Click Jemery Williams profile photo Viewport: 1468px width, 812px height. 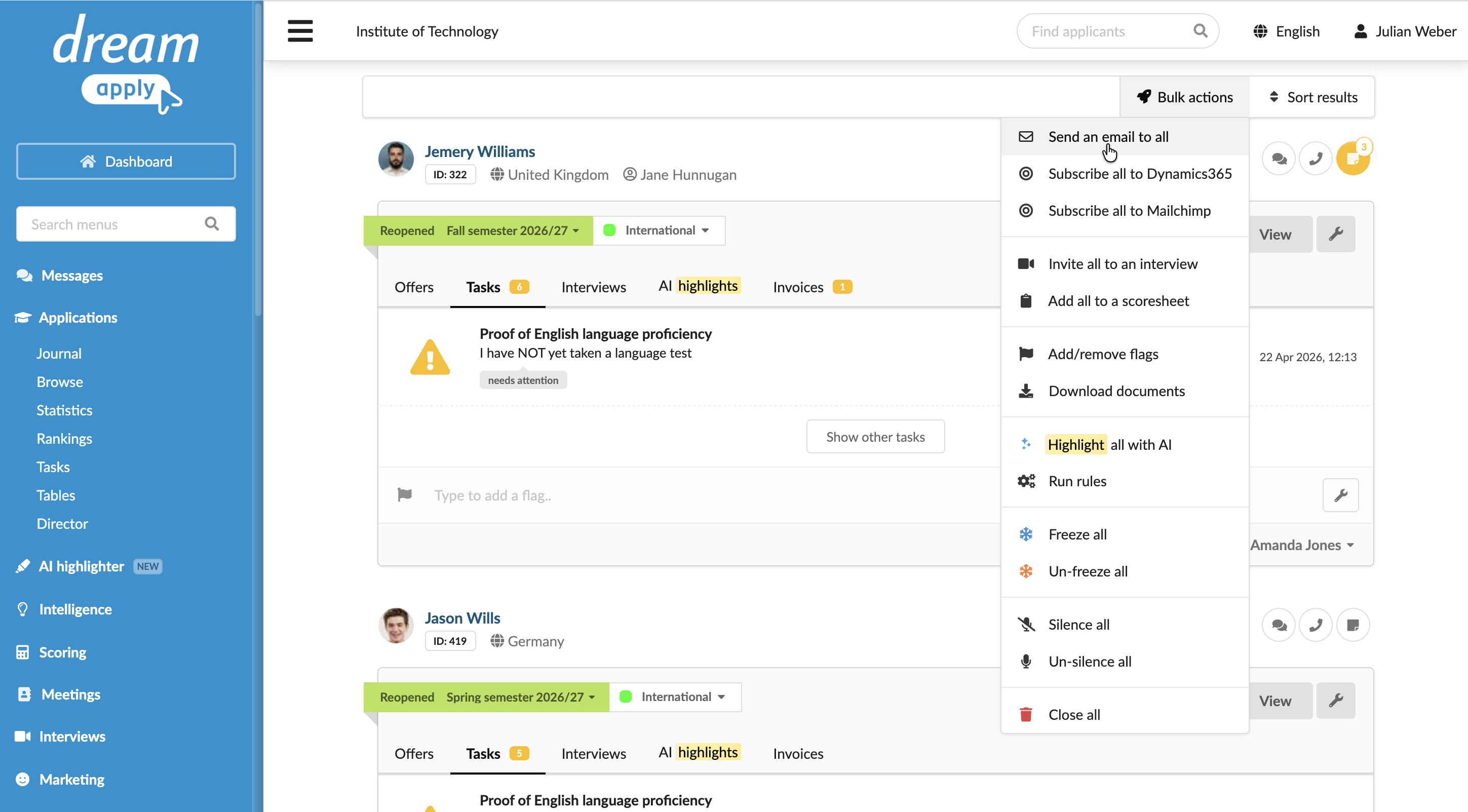point(396,159)
